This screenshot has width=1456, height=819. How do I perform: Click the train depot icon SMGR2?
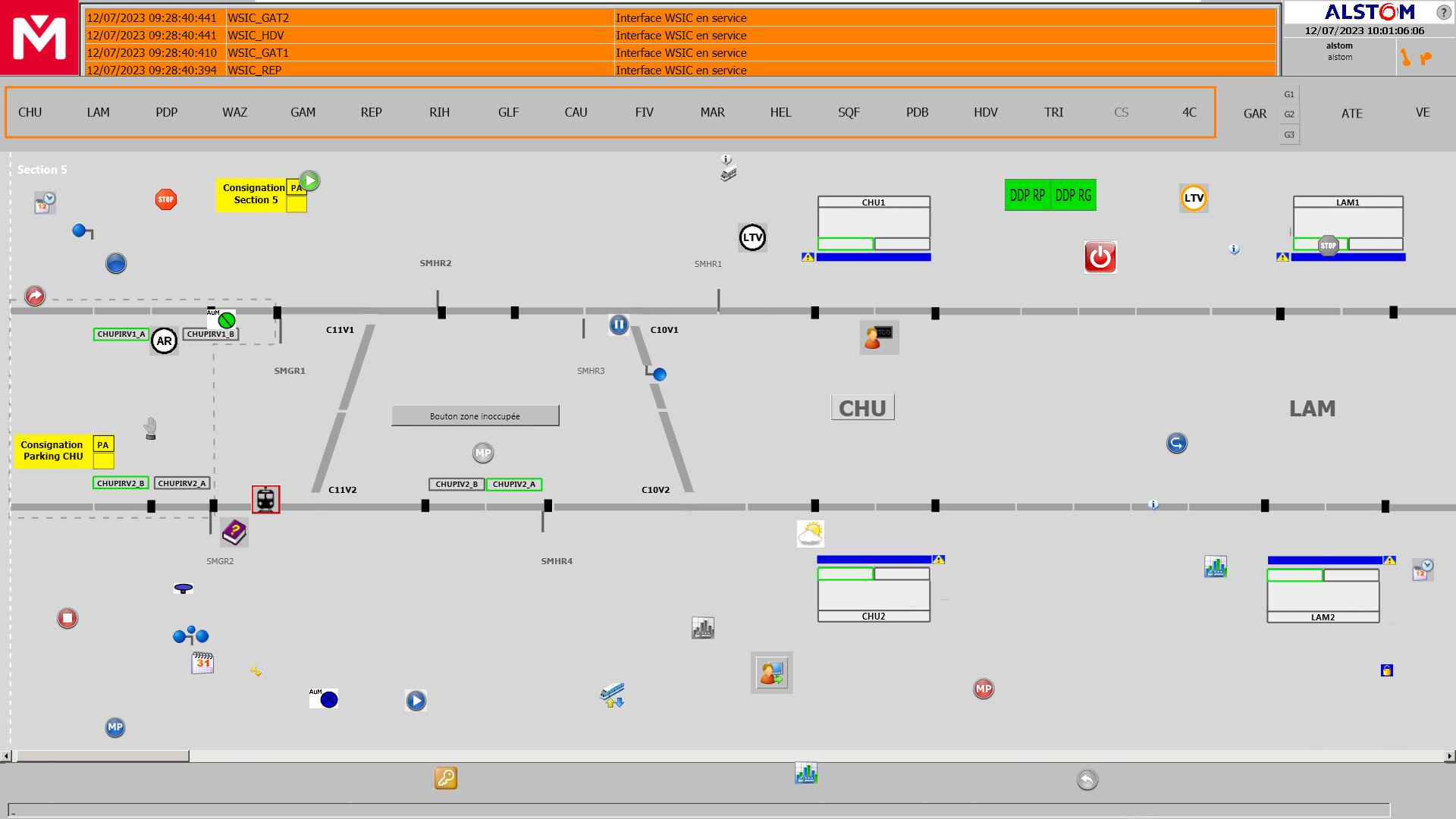point(264,499)
